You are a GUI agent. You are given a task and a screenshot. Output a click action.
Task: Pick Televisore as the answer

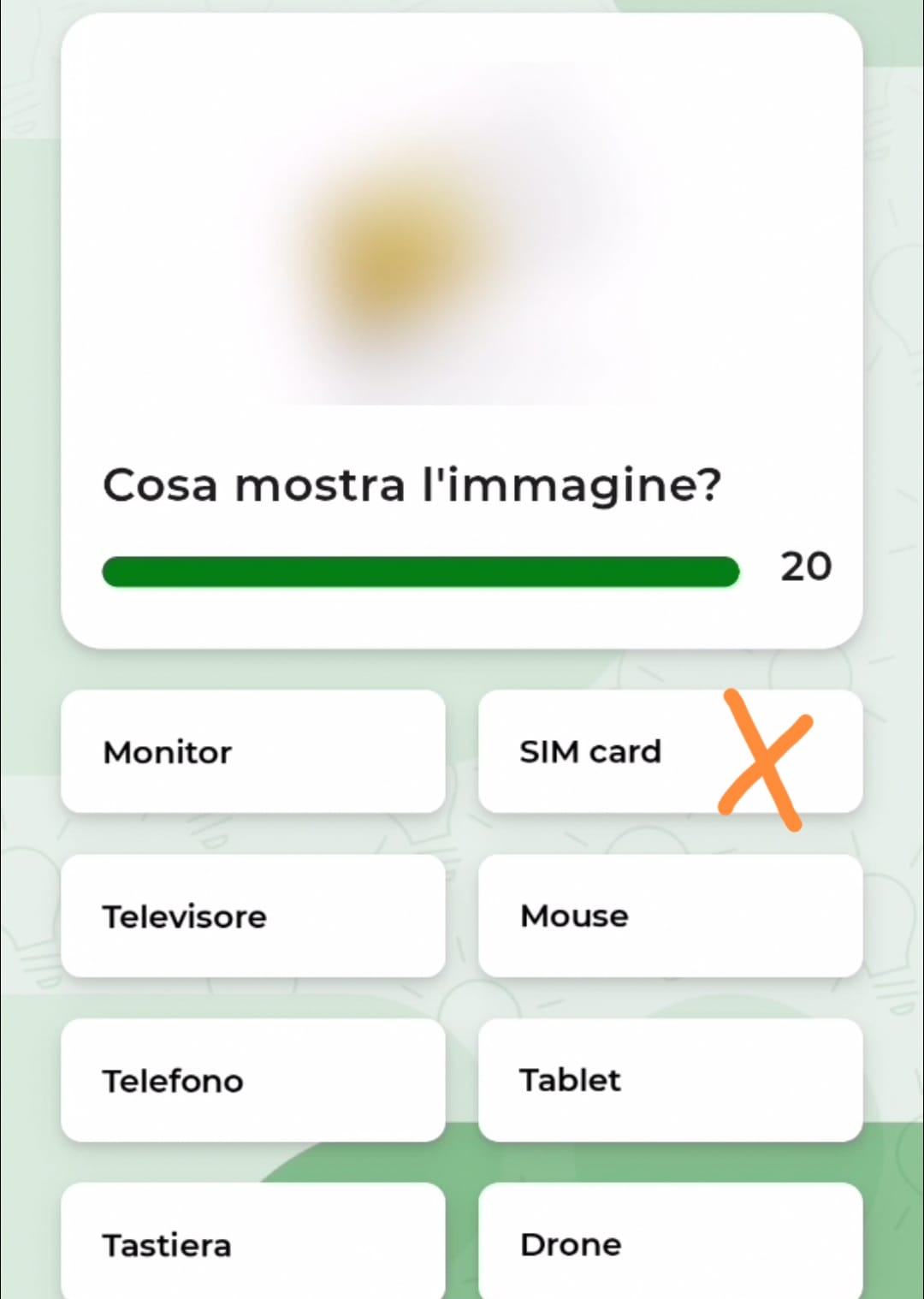click(253, 916)
